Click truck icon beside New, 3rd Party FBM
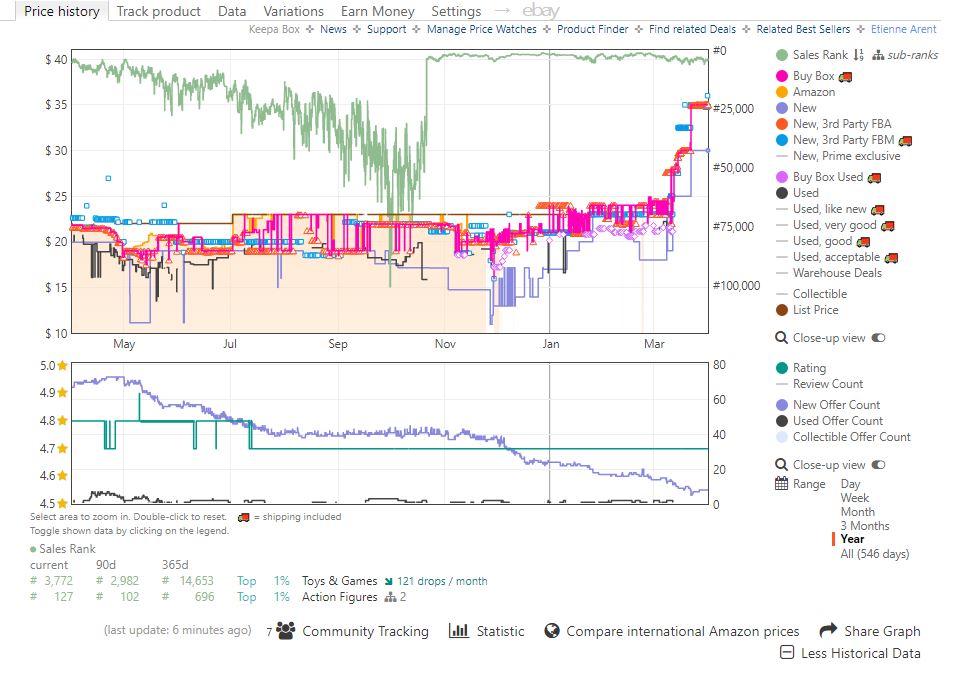 (x=906, y=141)
